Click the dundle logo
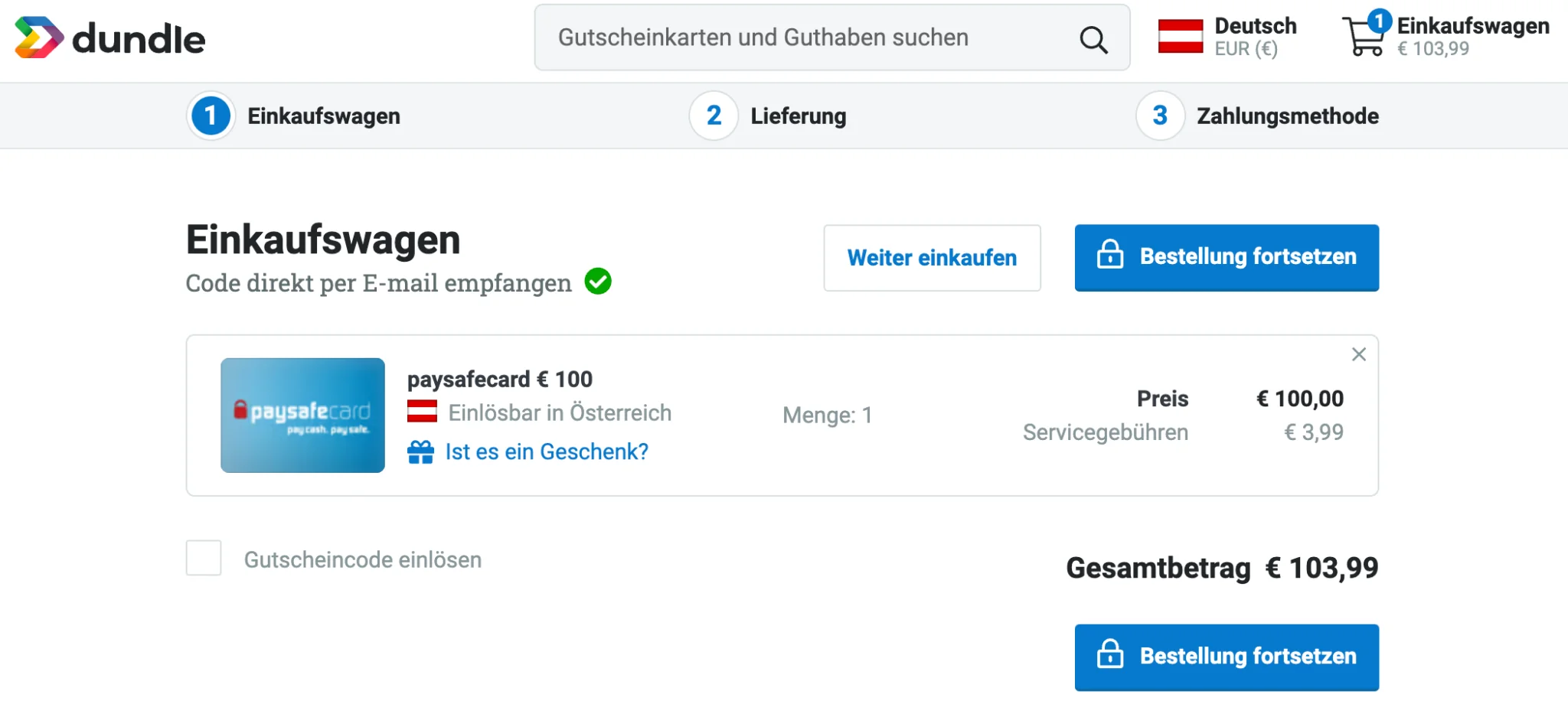 point(109,38)
